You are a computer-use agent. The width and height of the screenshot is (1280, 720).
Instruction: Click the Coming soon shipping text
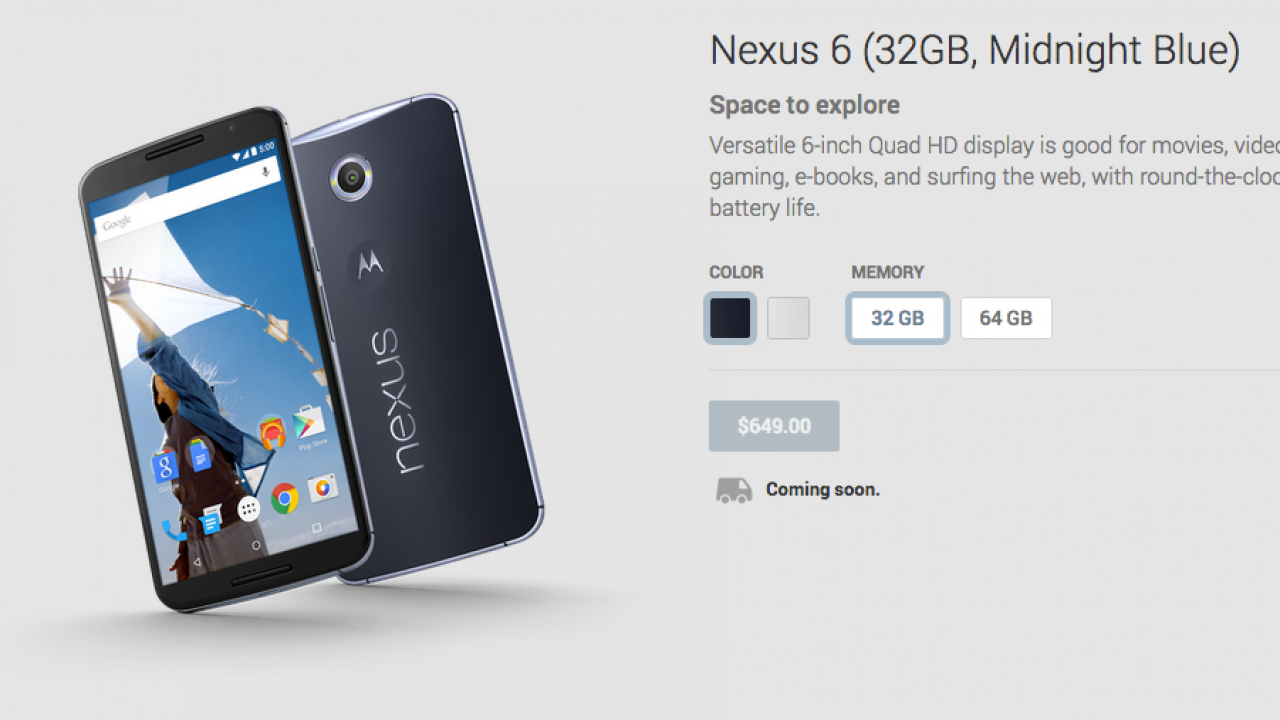pos(823,490)
